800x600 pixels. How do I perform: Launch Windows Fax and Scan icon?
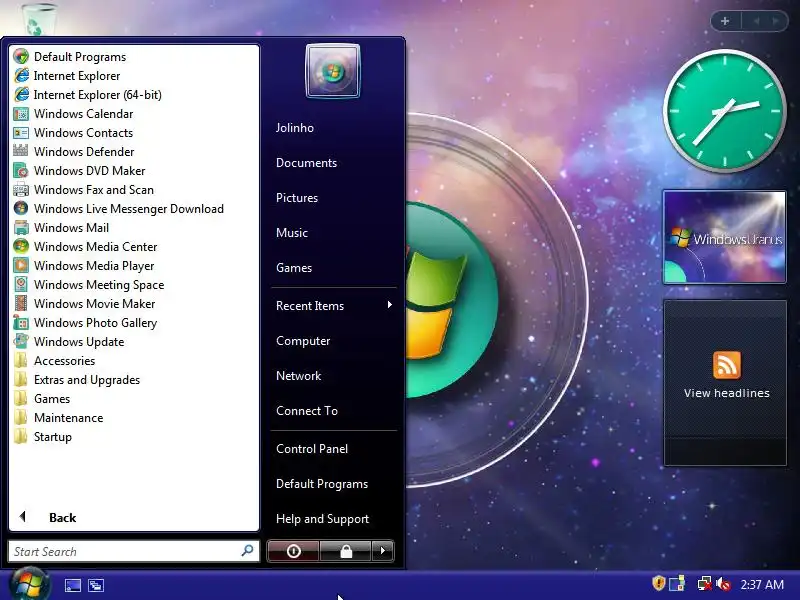[21, 190]
